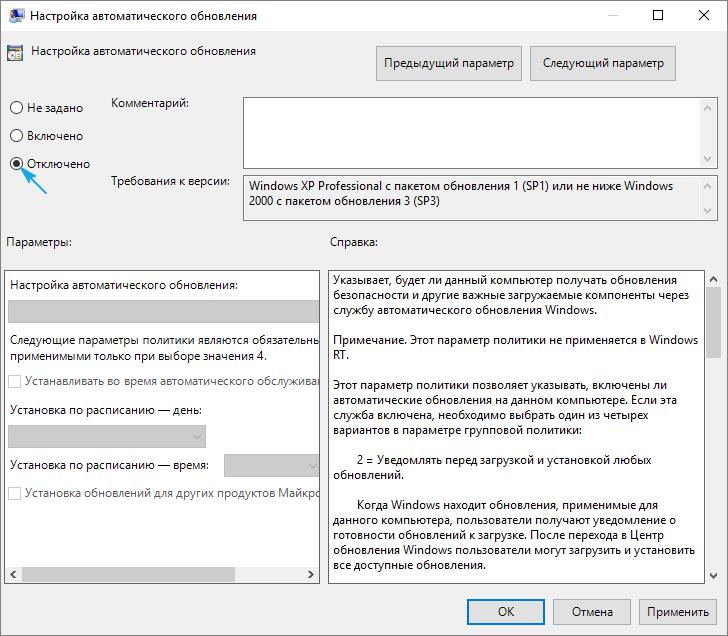Open the scheduled install day dropdown
The height and width of the screenshot is (636, 728).
tap(107, 437)
